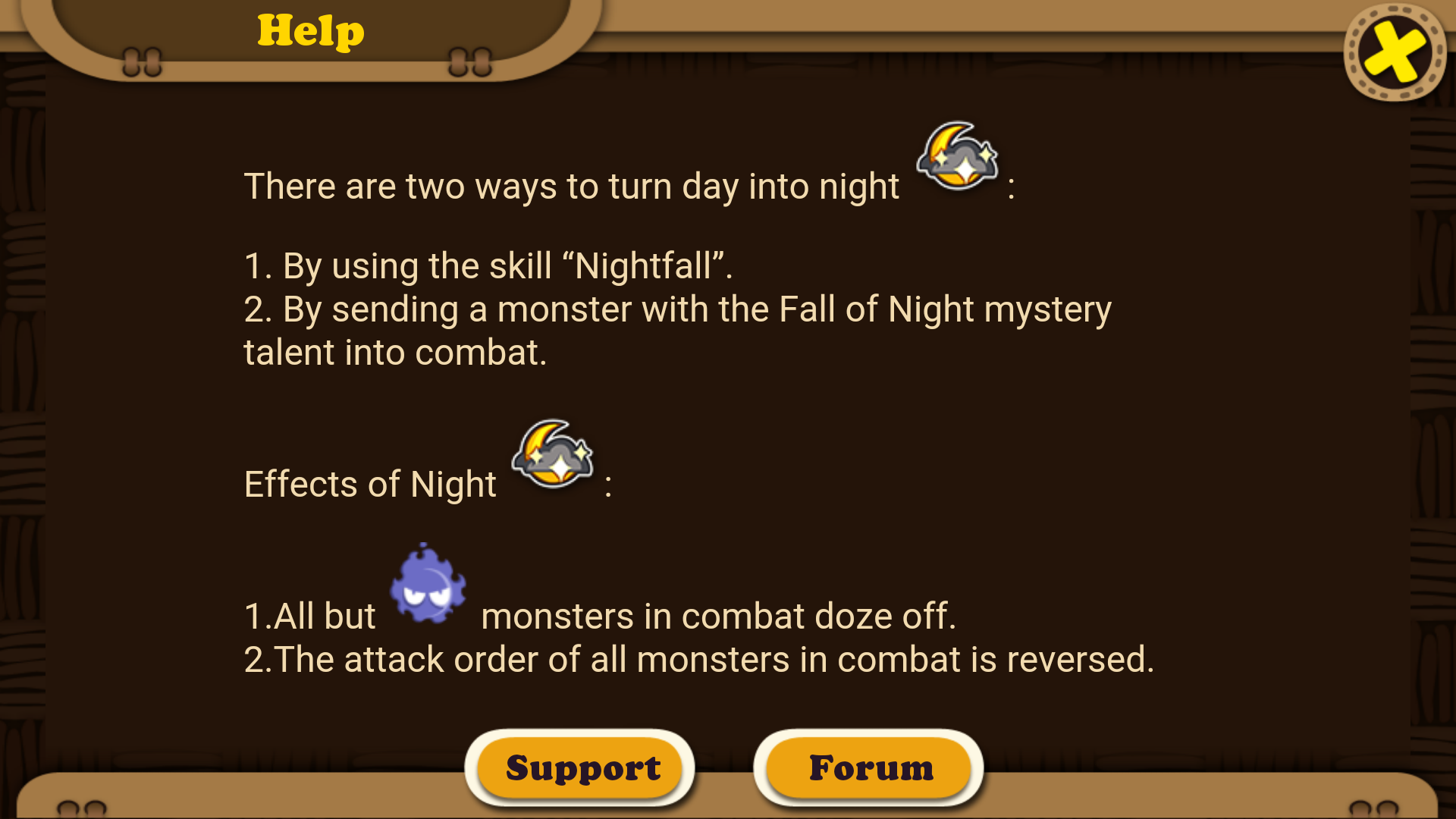Tap the 'attack order reversed' line

(699, 659)
